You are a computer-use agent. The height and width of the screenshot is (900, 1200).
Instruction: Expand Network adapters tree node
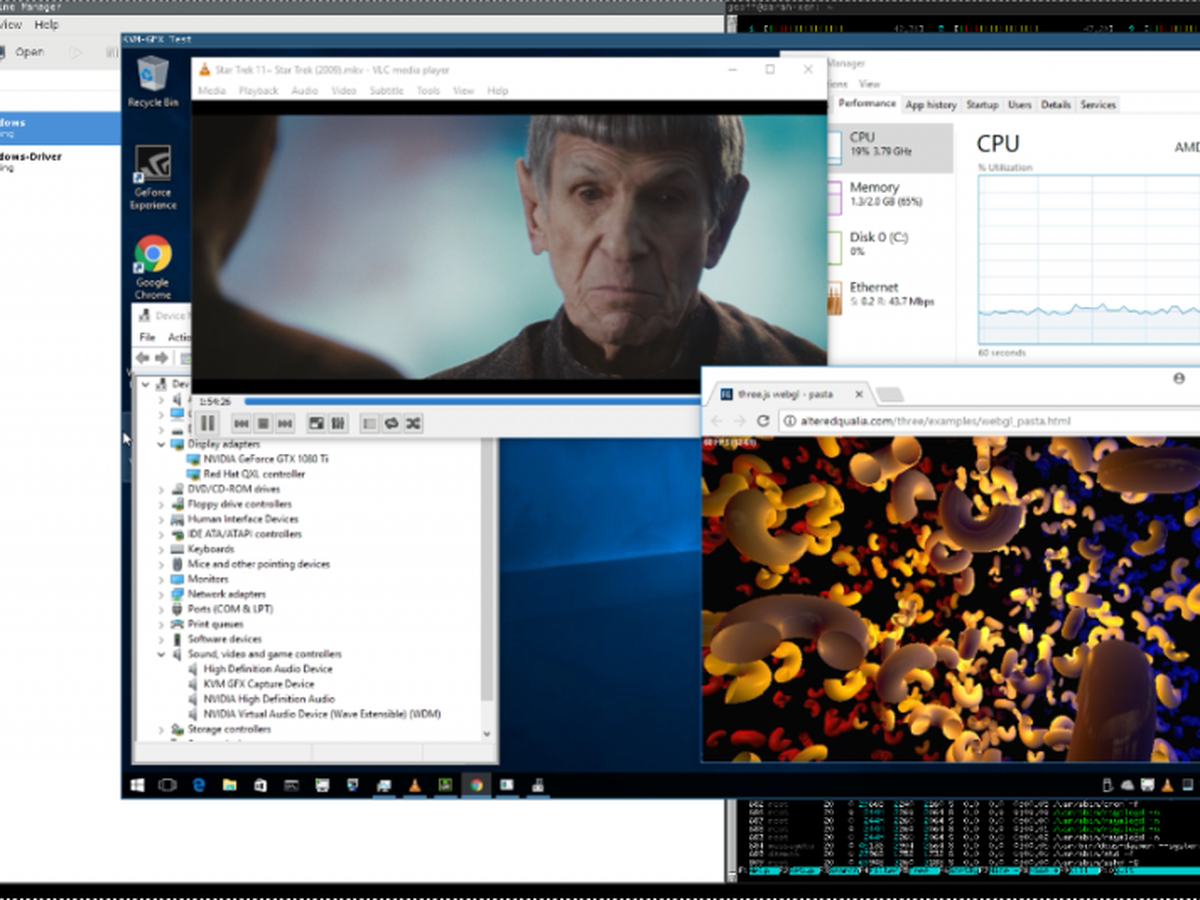[x=162, y=594]
